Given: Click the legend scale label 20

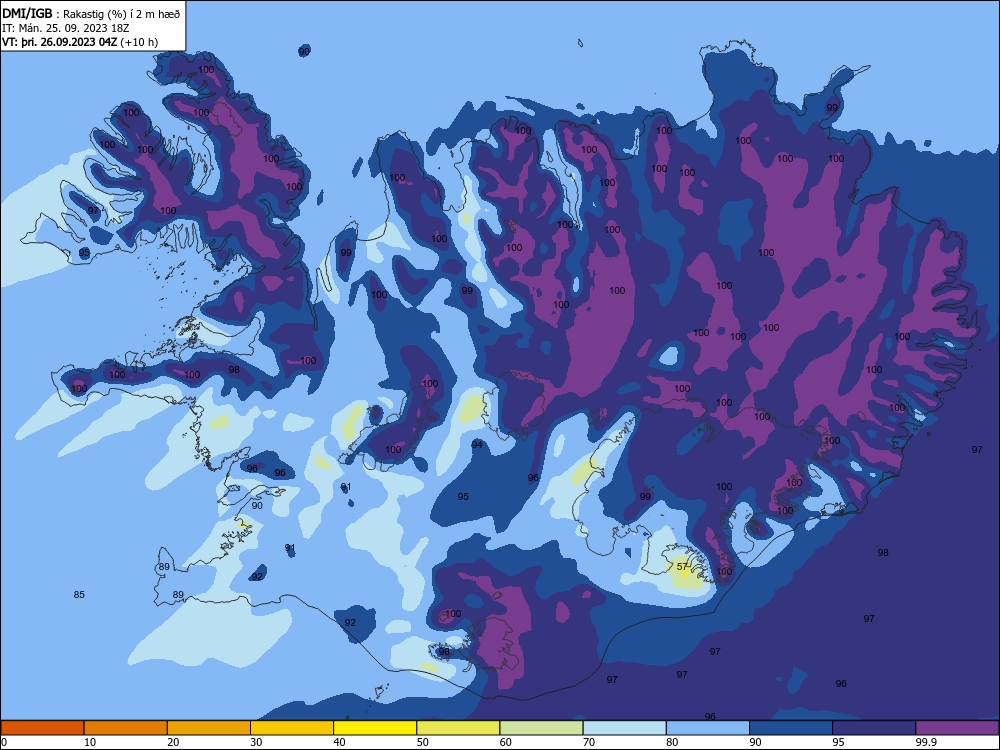Looking at the screenshot, I should (173, 742).
